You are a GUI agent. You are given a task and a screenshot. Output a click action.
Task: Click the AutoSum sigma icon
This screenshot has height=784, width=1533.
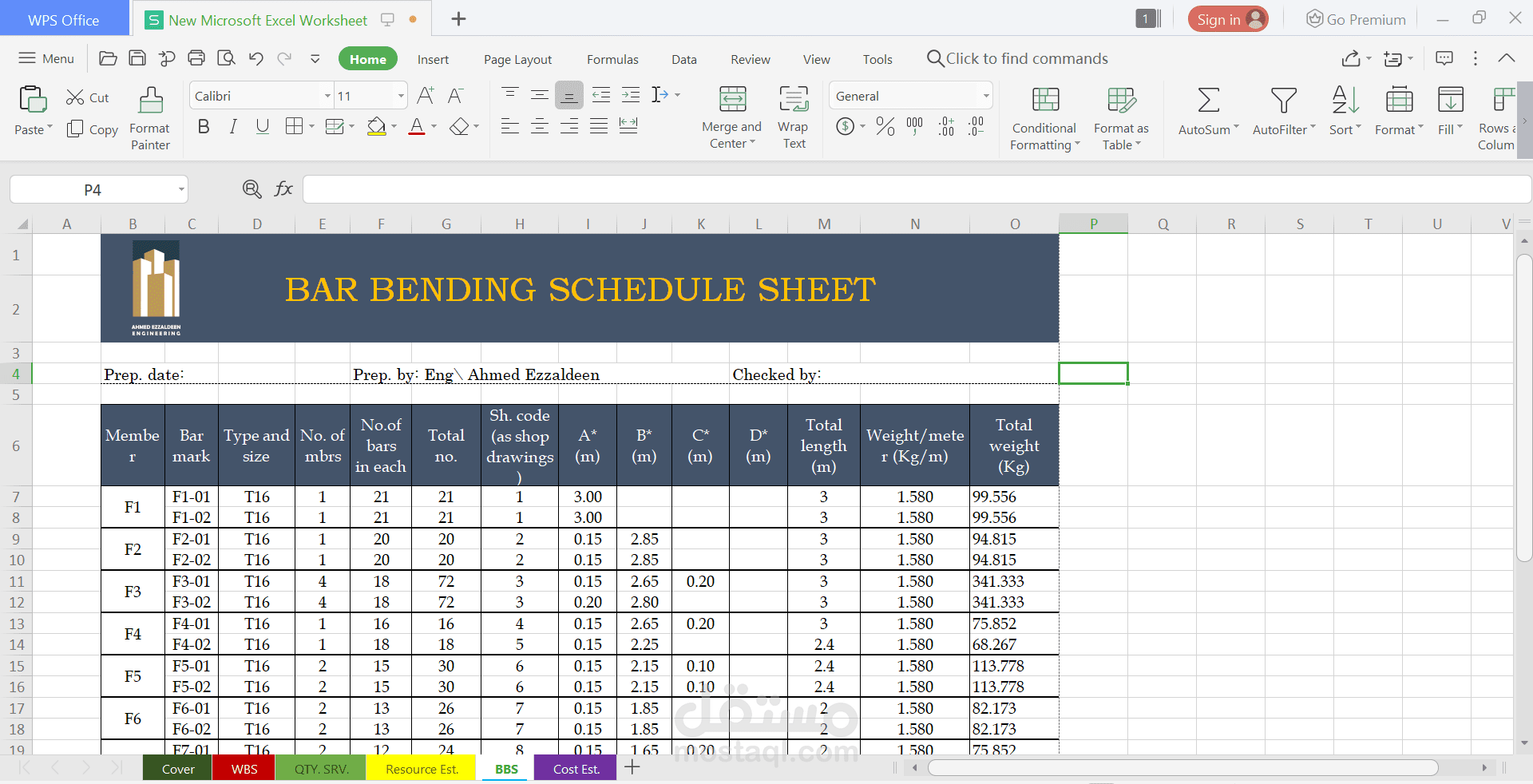[x=1208, y=101]
